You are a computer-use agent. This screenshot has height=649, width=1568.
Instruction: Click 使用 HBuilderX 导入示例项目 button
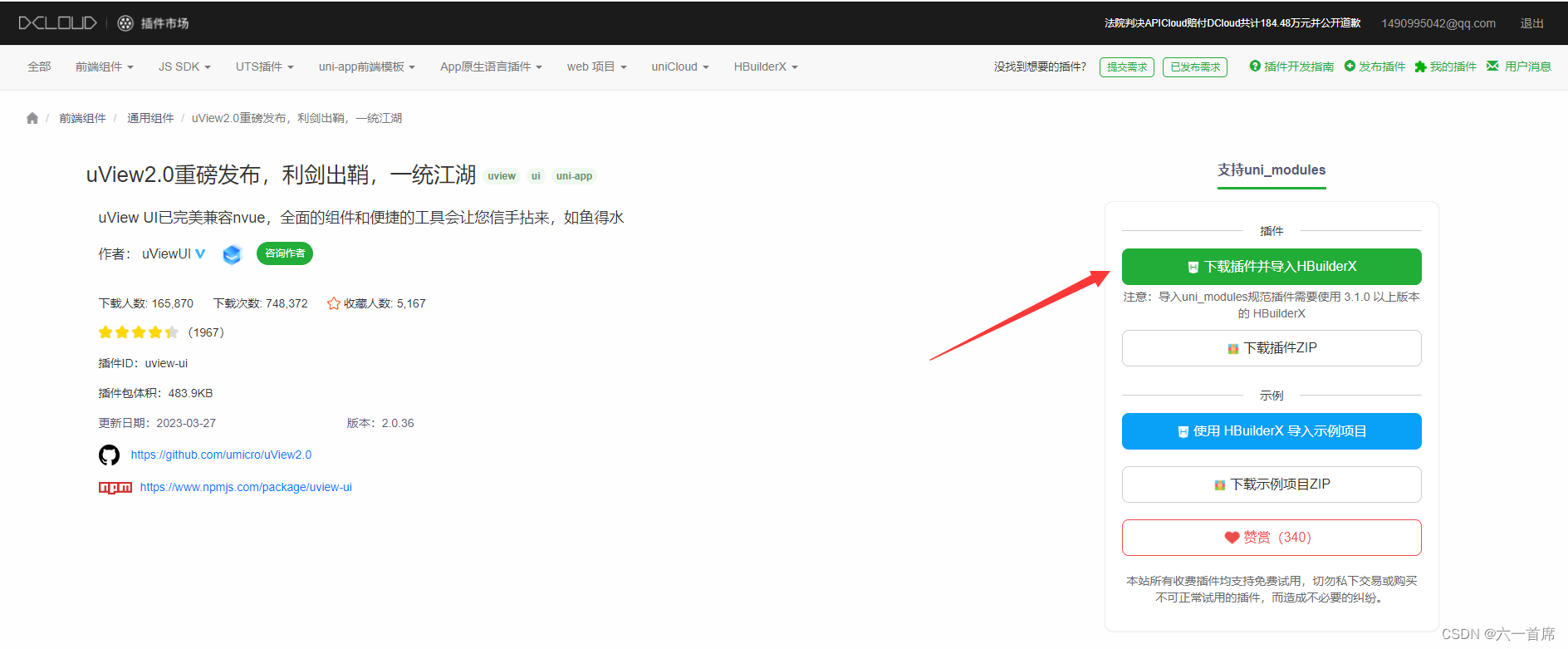click(1272, 431)
